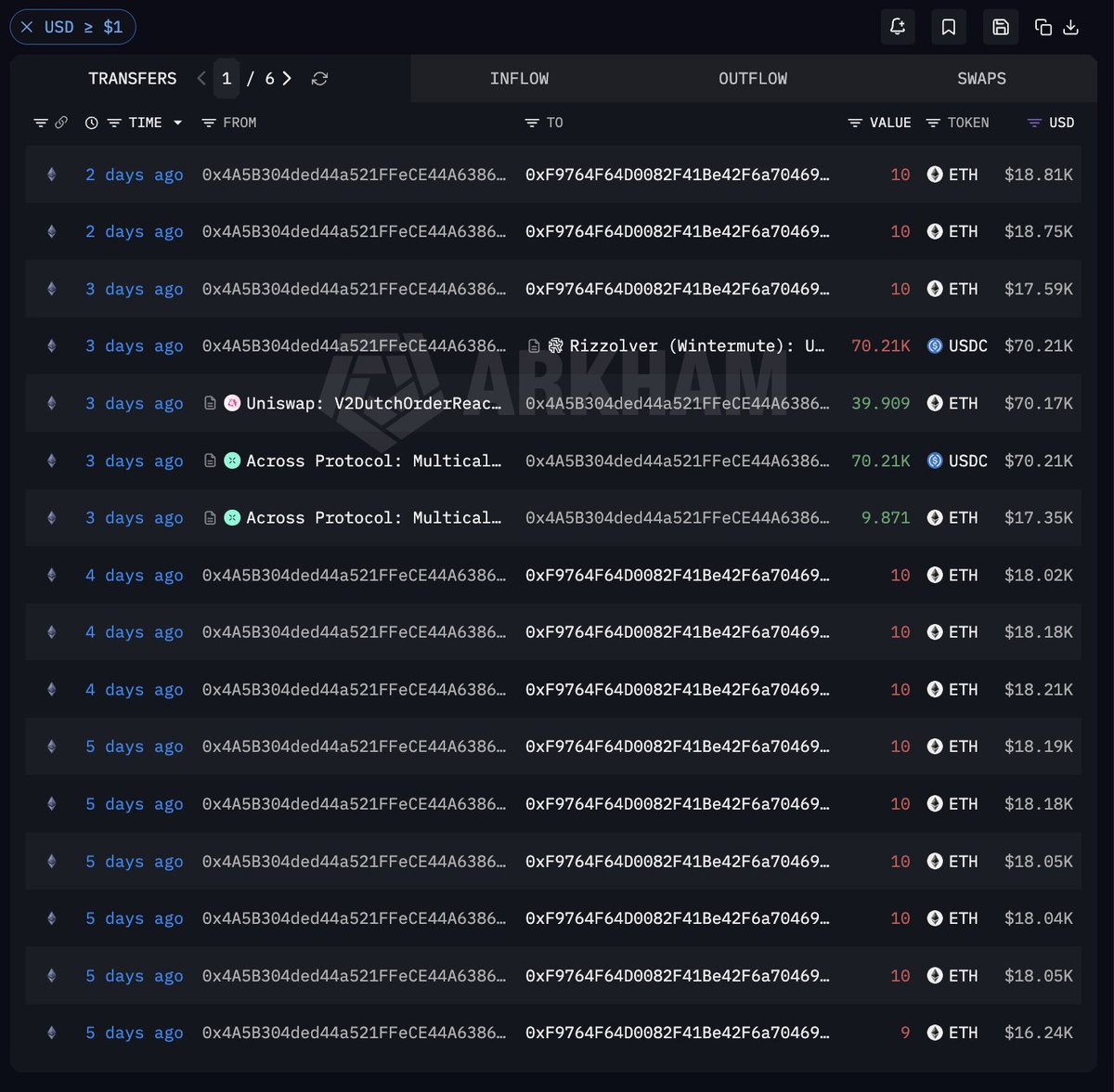Click Ethereum icon in $16.24K row
The height and width of the screenshot is (1092, 1114).
pos(52,1033)
